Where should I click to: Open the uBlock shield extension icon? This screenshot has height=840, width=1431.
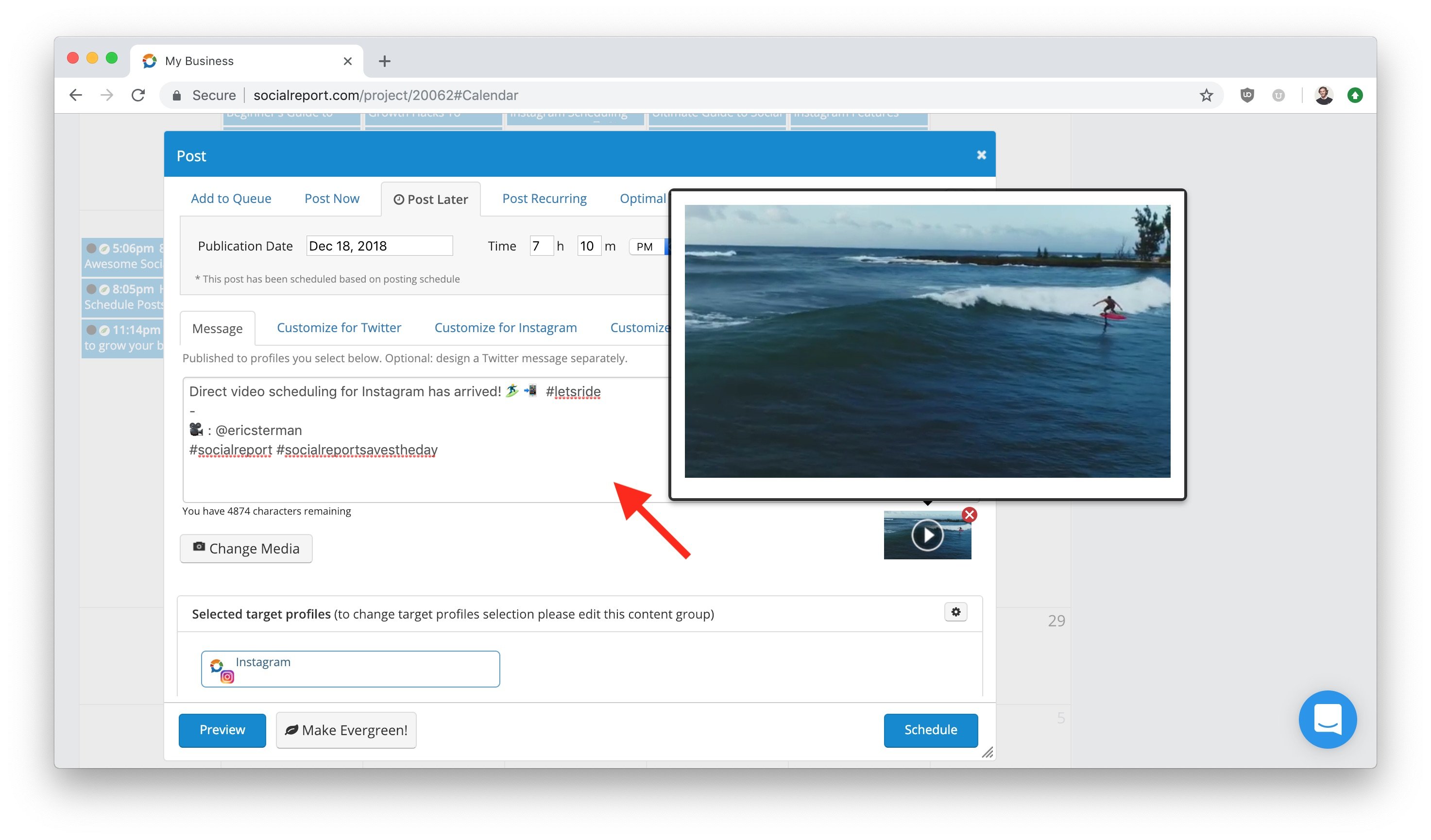(x=1247, y=95)
